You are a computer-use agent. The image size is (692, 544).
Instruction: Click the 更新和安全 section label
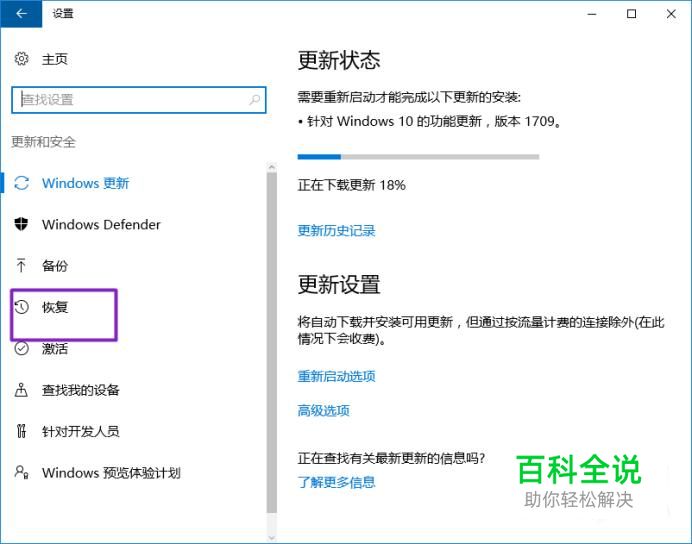click(x=43, y=142)
